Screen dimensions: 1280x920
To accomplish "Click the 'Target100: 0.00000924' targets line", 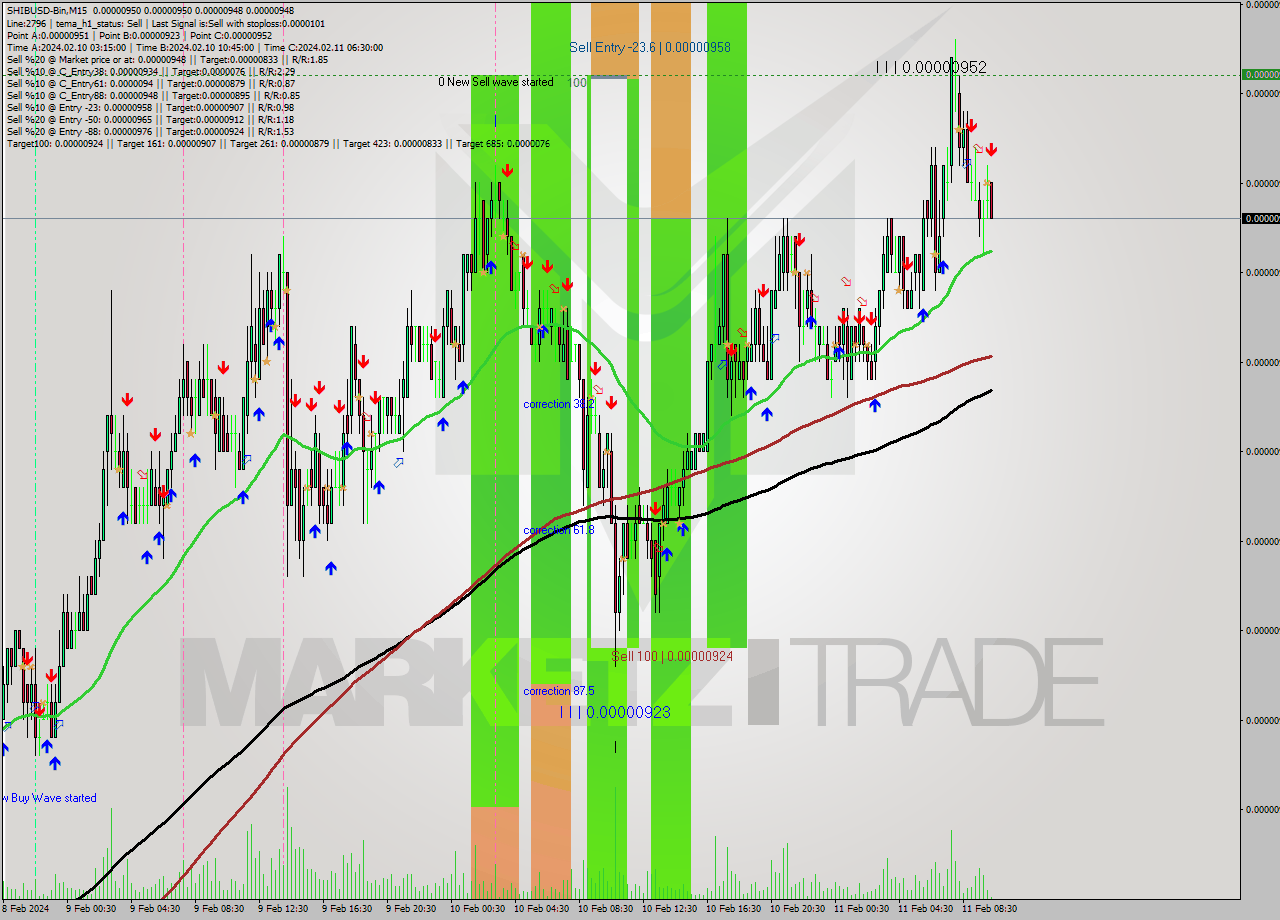I will [x=278, y=143].
